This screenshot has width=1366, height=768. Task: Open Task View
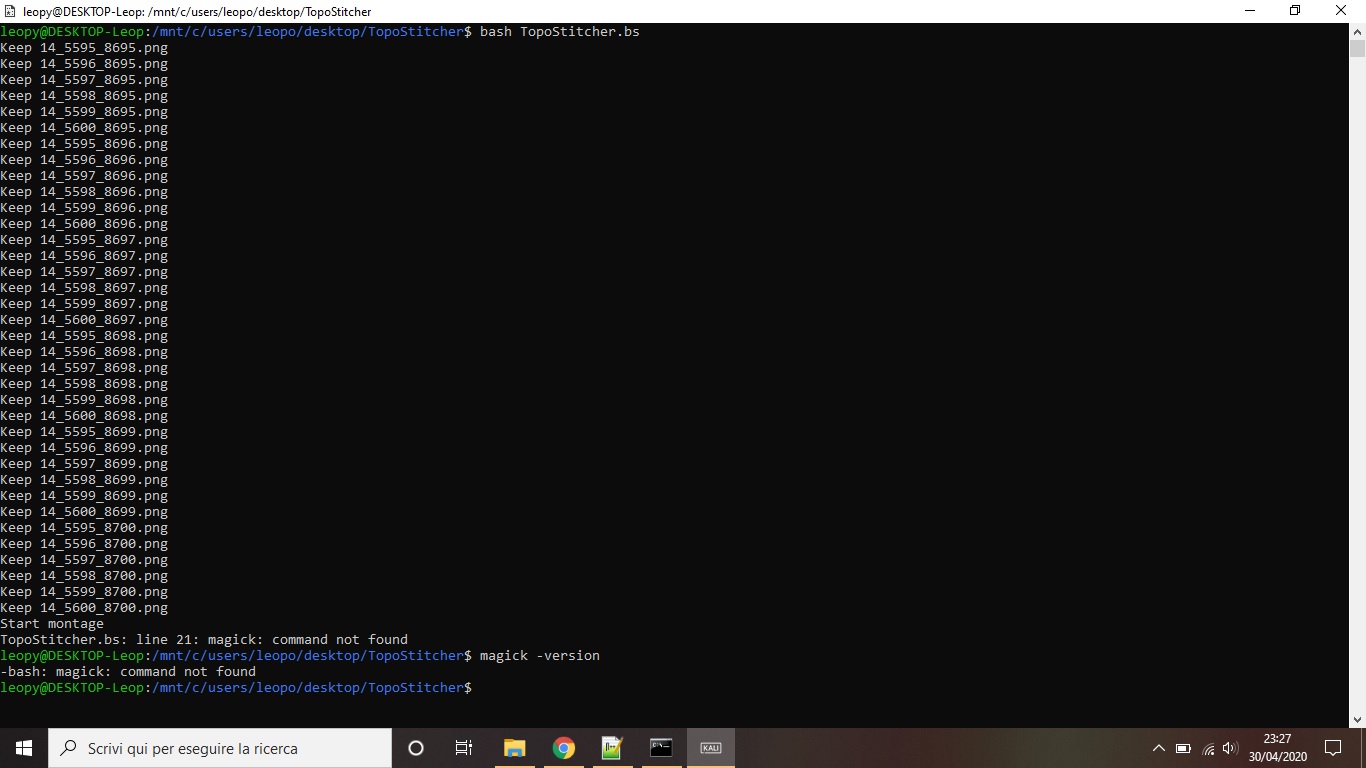pos(463,748)
